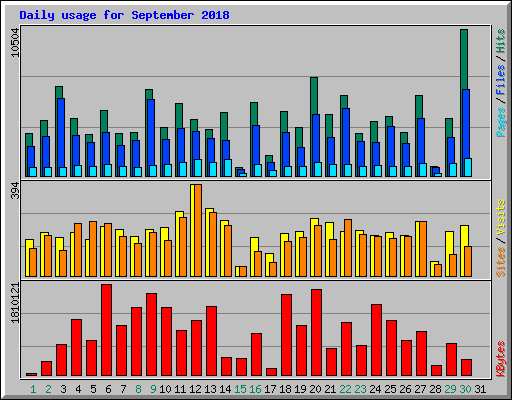This screenshot has height=400, width=512.
Task: Click day 30 on the x-axis
Action: (465, 389)
